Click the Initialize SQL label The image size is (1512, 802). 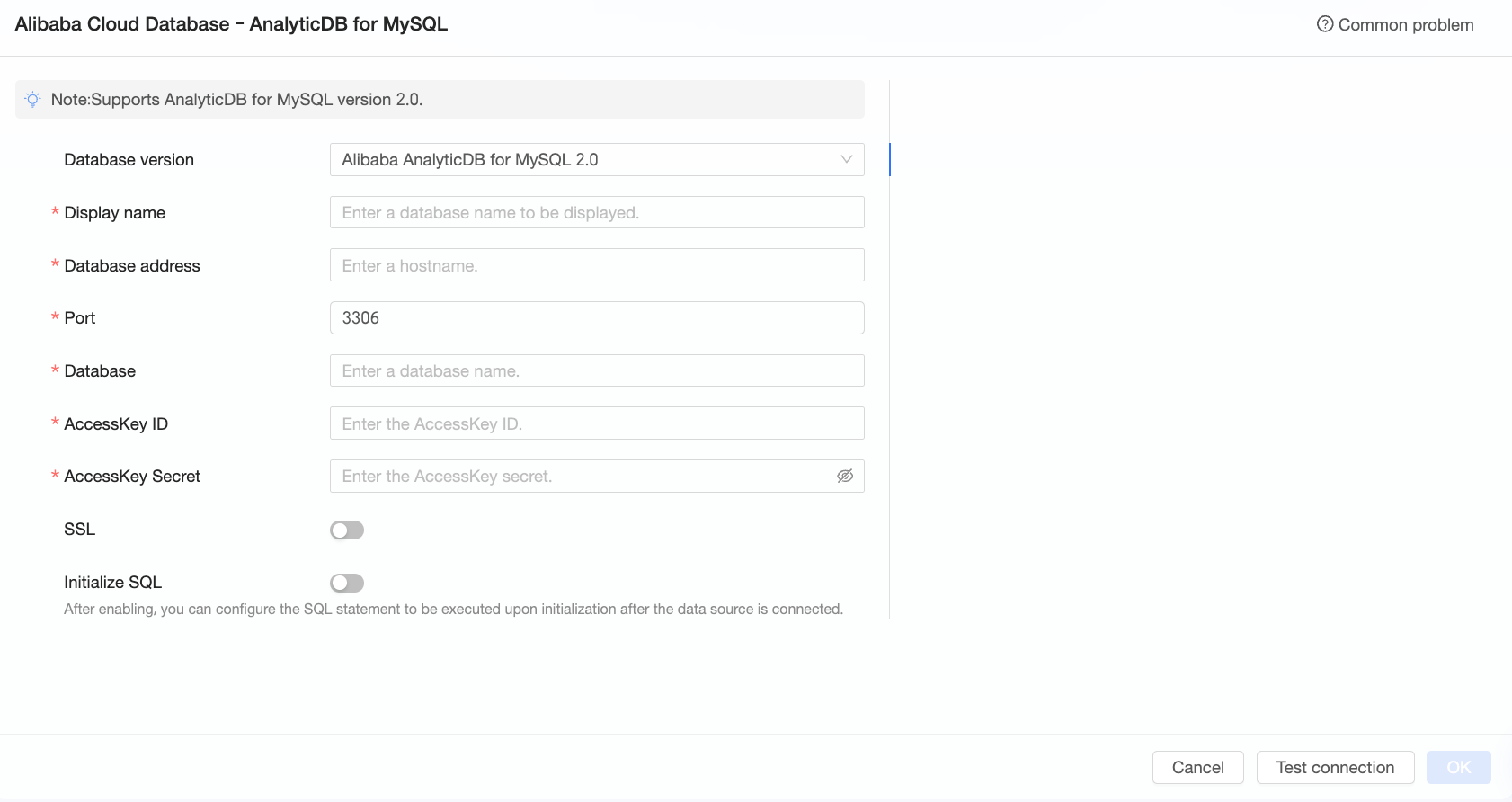tap(112, 583)
